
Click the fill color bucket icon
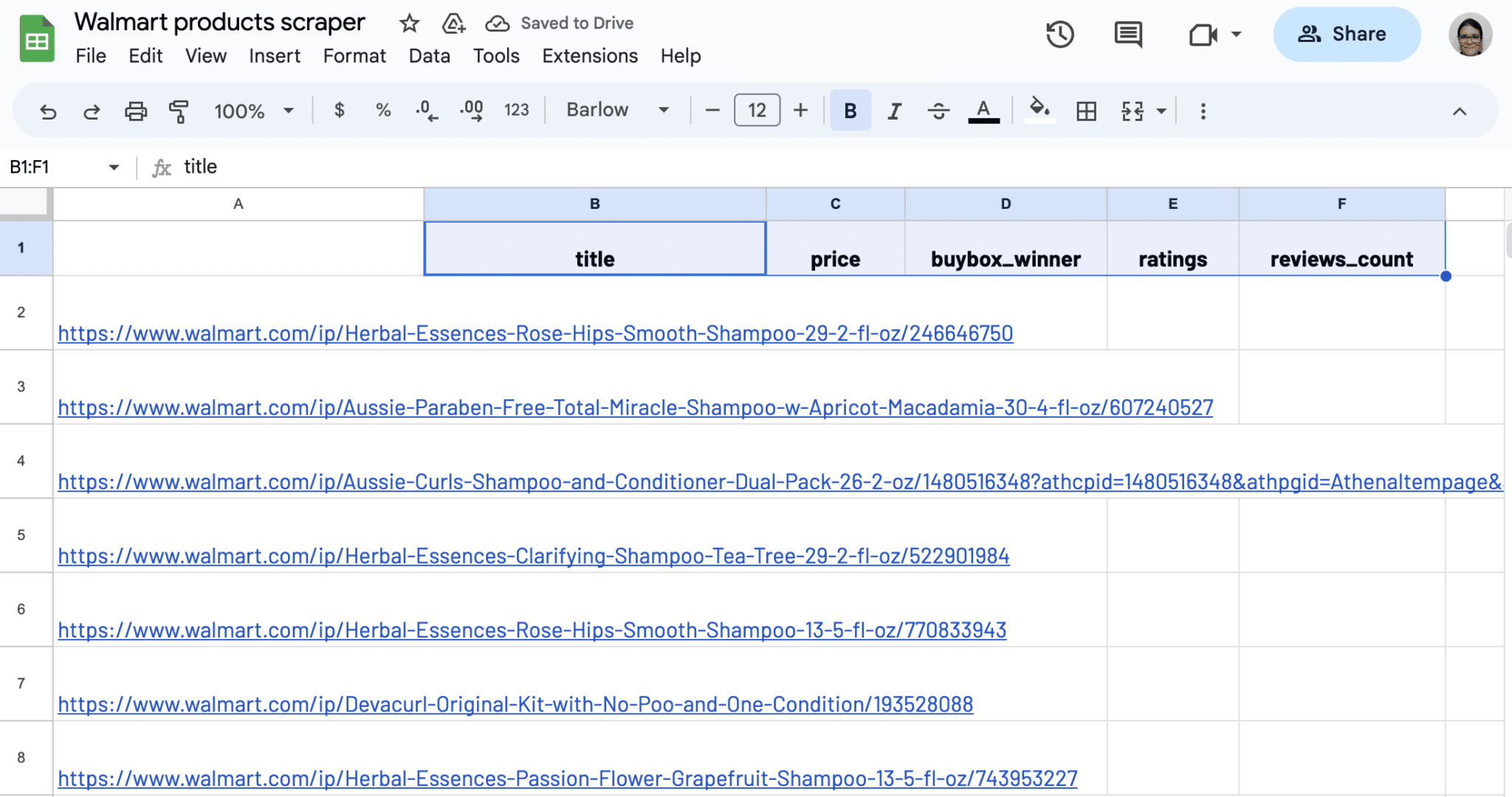[x=1039, y=109]
